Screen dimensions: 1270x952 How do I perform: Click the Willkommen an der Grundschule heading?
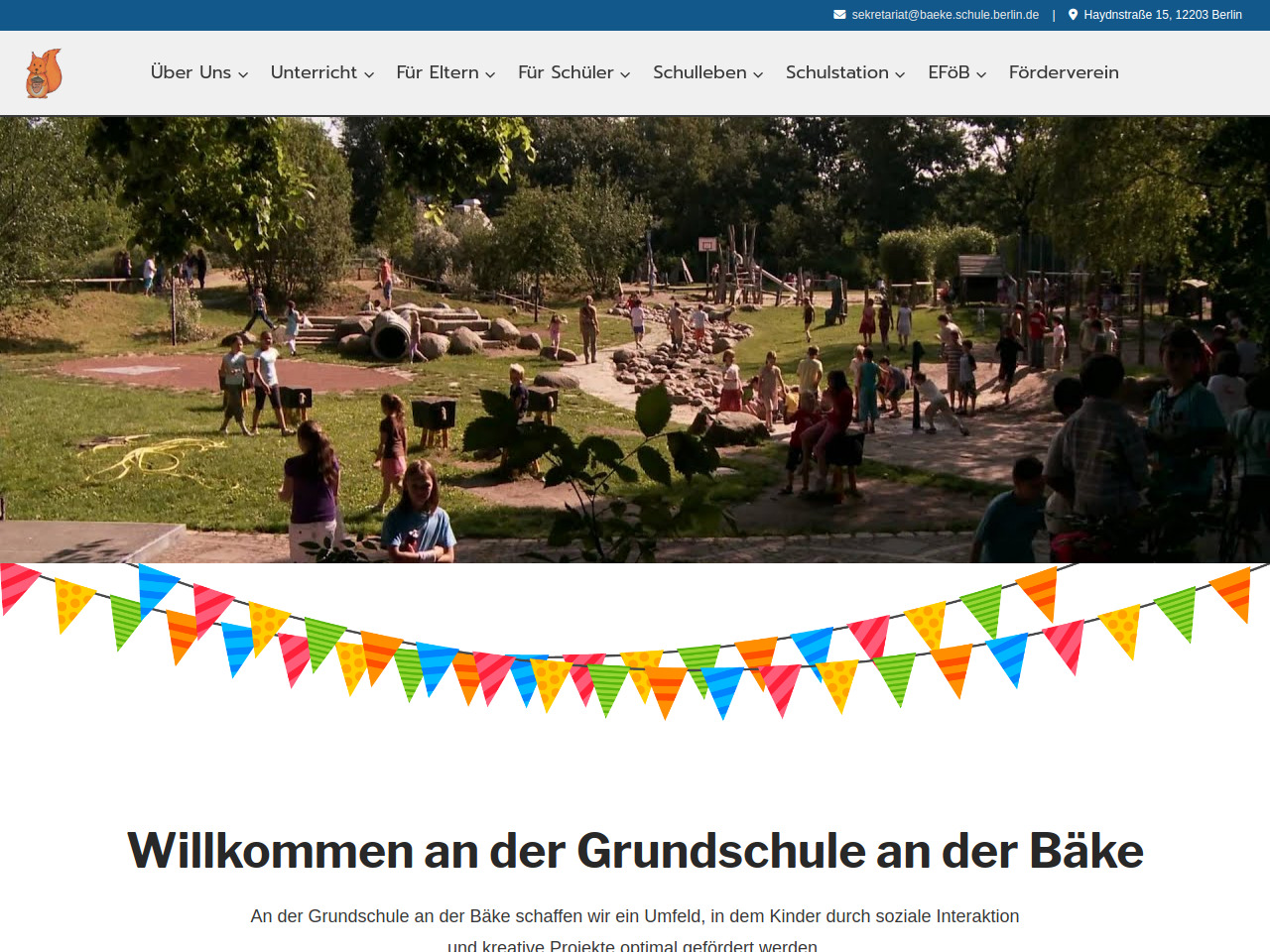(x=635, y=851)
